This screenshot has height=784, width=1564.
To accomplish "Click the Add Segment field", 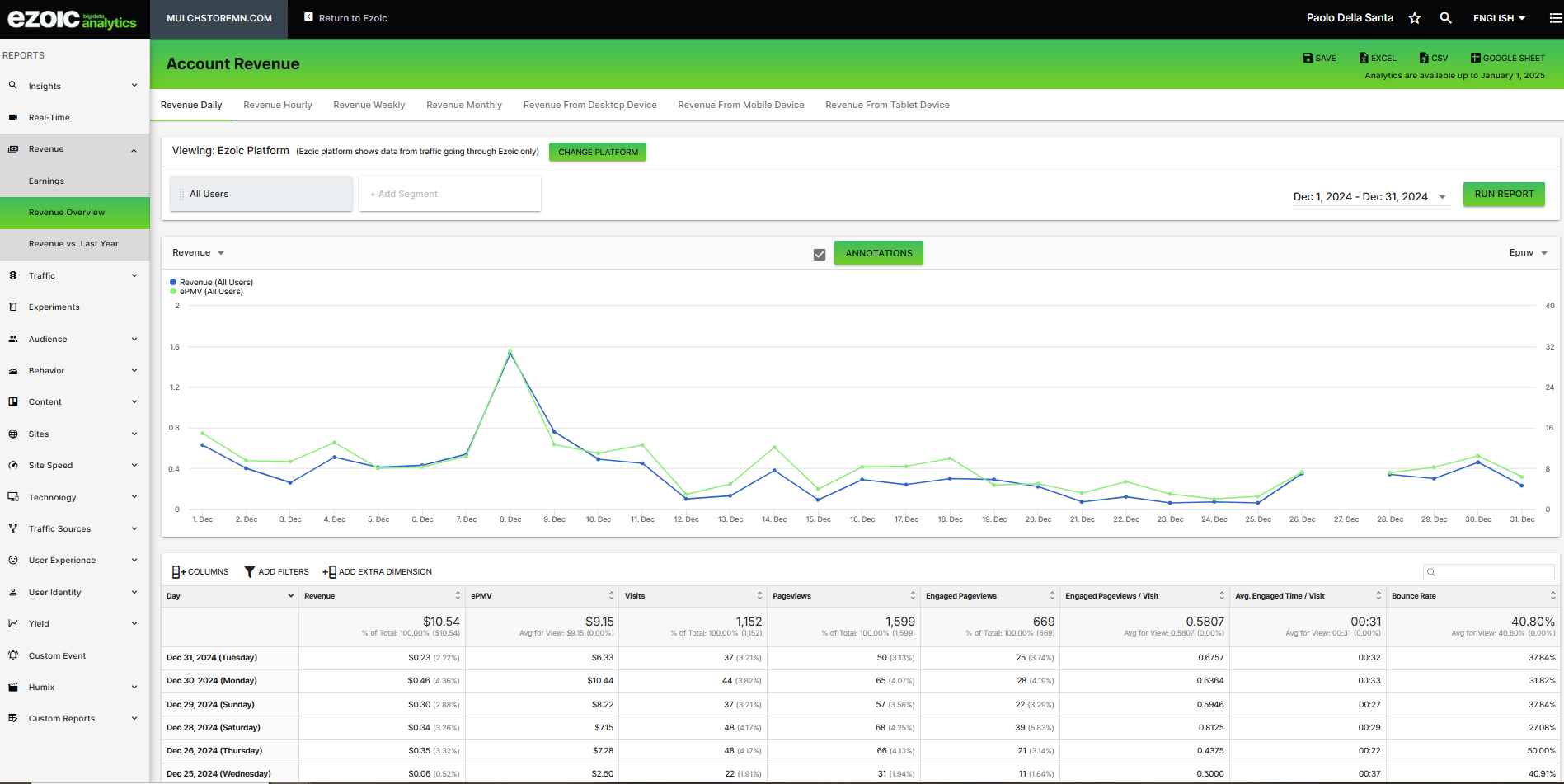I will click(450, 194).
